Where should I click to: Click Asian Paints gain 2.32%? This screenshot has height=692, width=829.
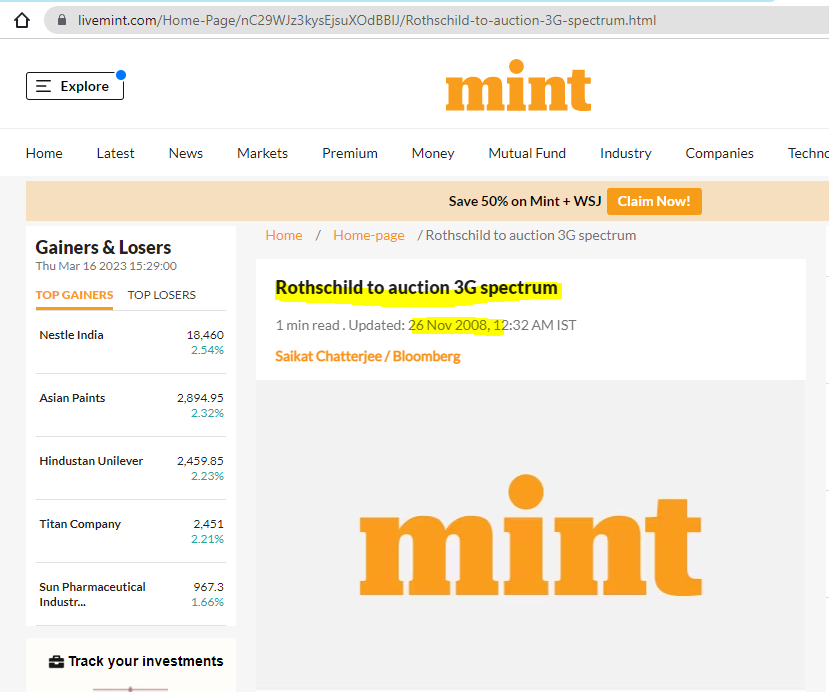tap(207, 413)
